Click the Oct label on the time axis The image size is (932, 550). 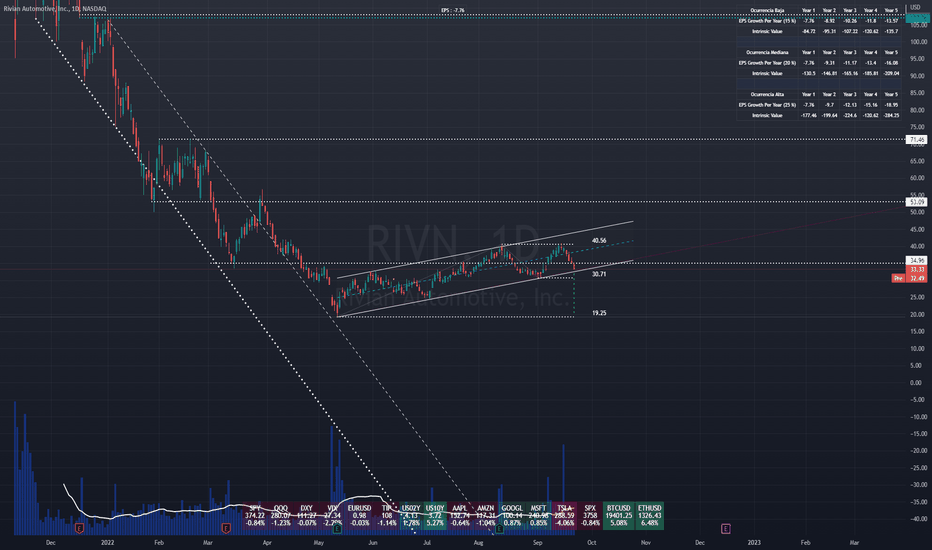tap(591, 542)
